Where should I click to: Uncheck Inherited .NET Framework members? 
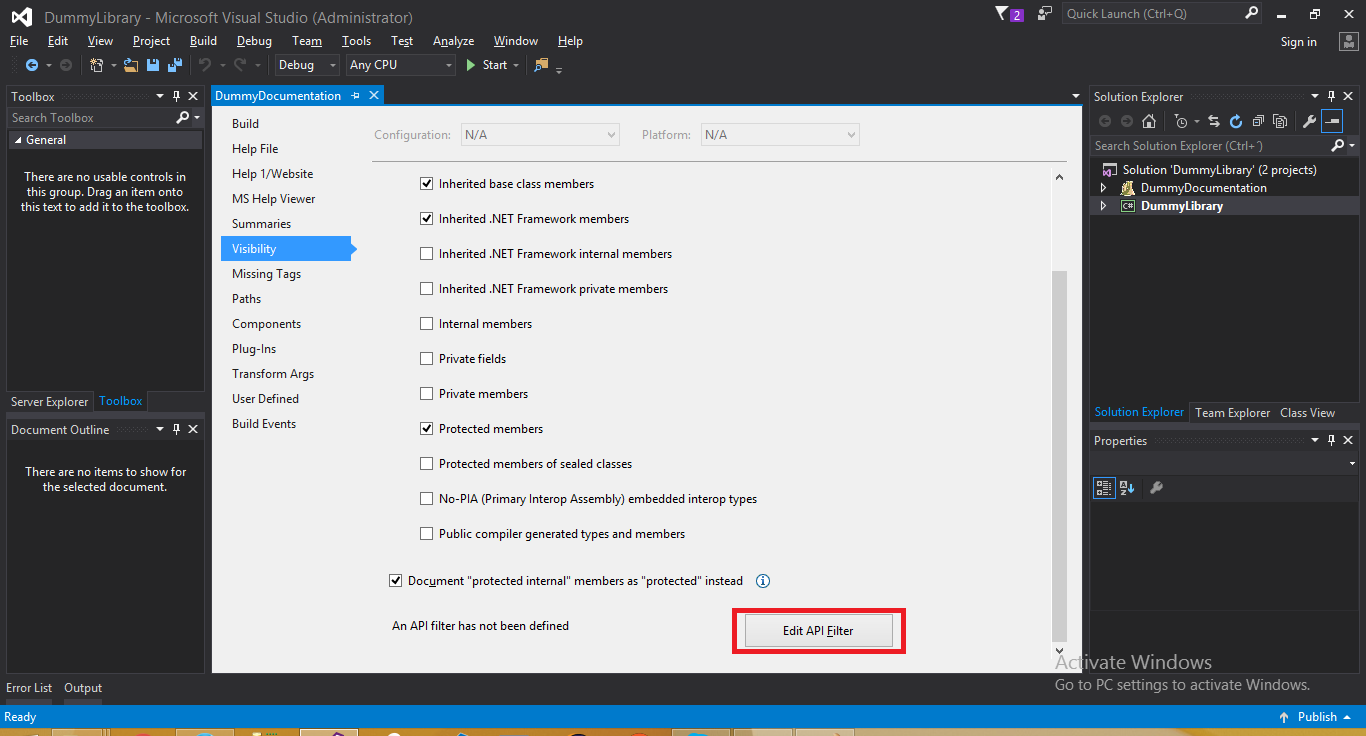click(x=427, y=219)
